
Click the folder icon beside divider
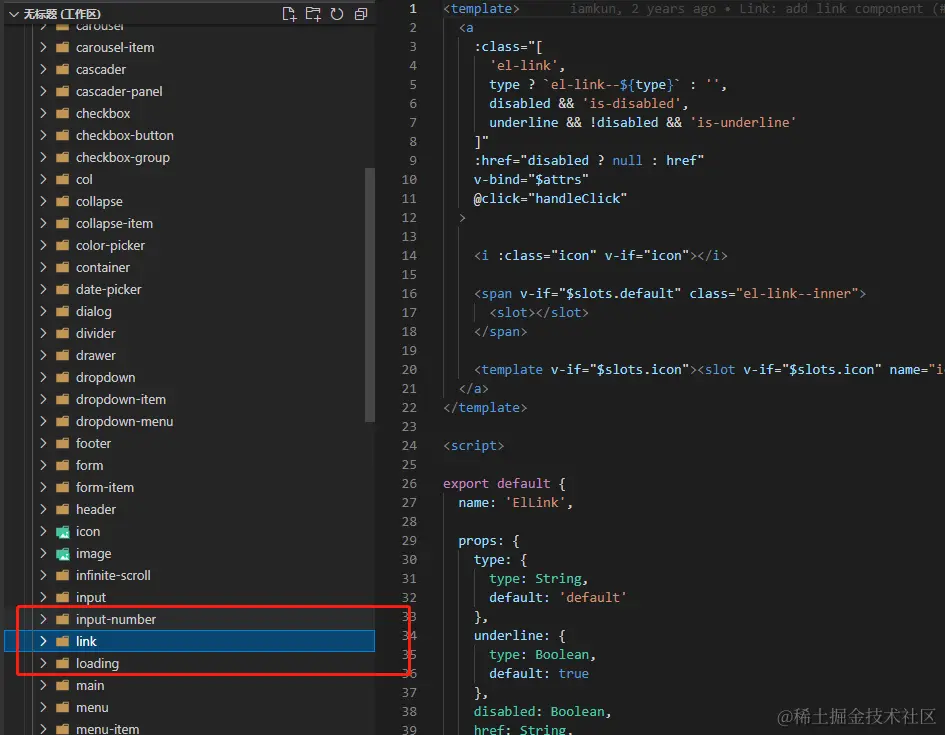63,334
